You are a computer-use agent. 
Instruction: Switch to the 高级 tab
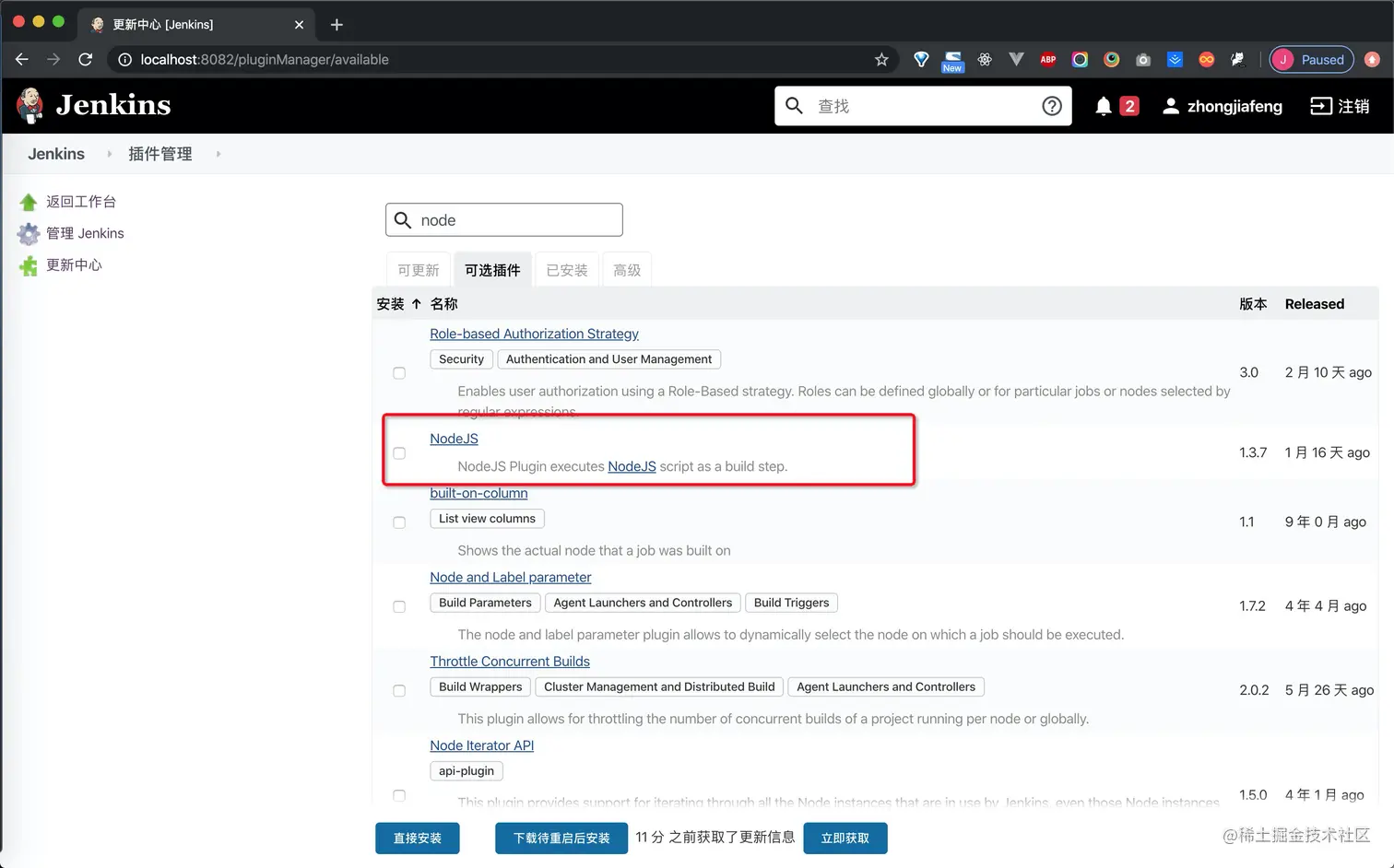pyautogui.click(x=627, y=270)
